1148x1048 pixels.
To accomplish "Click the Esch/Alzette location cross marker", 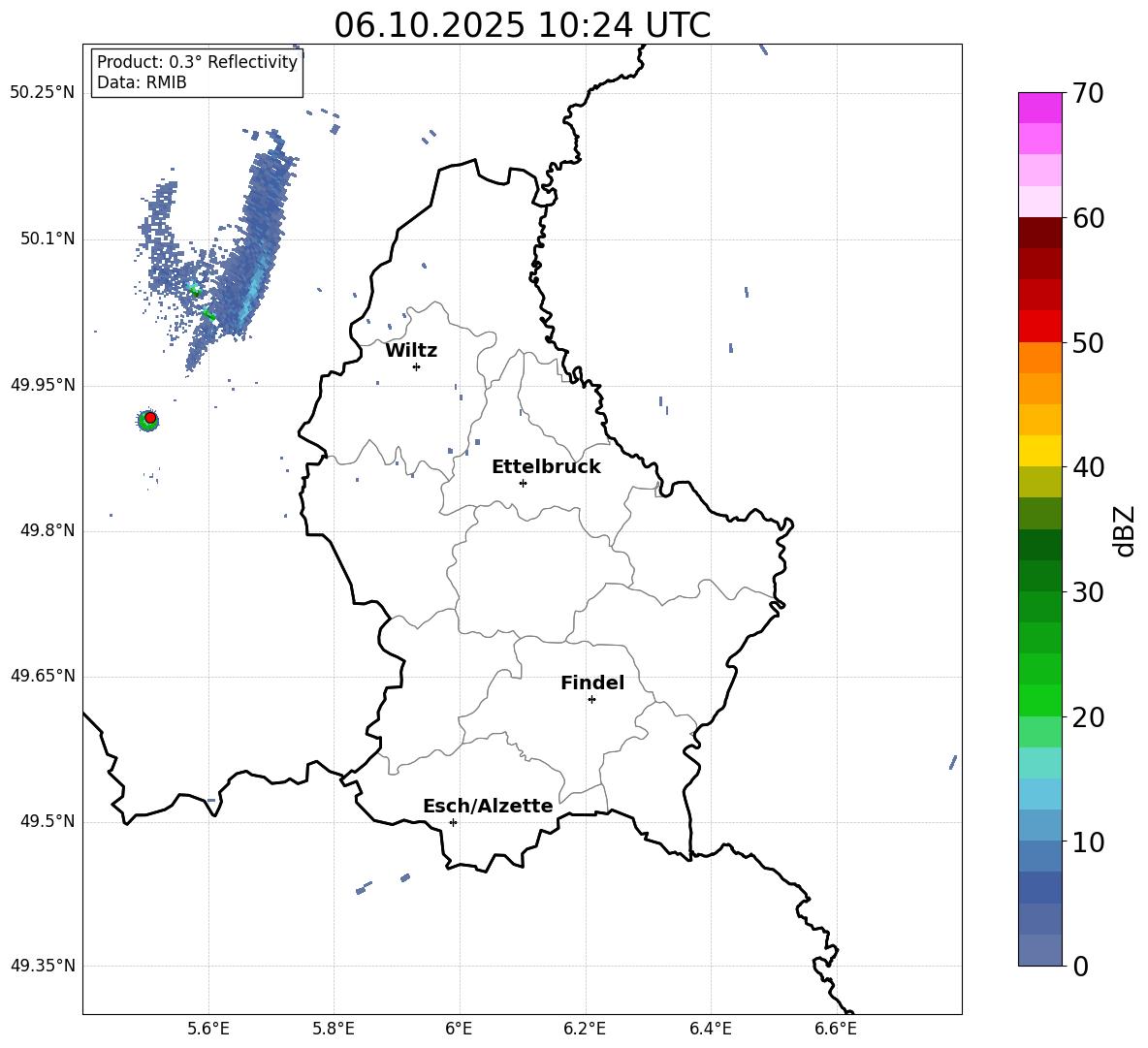I will [453, 822].
